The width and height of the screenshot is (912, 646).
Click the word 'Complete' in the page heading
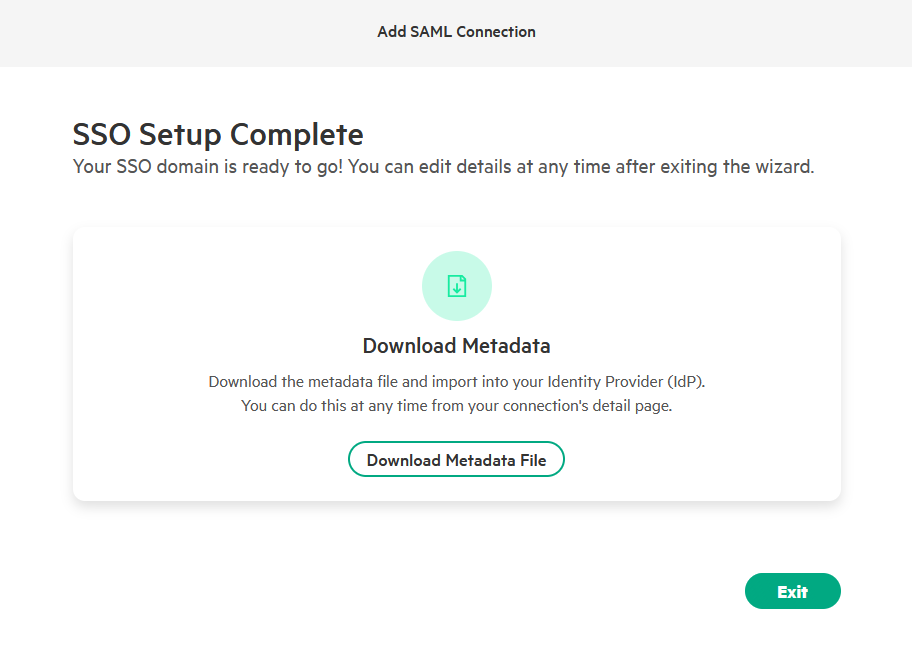[296, 134]
